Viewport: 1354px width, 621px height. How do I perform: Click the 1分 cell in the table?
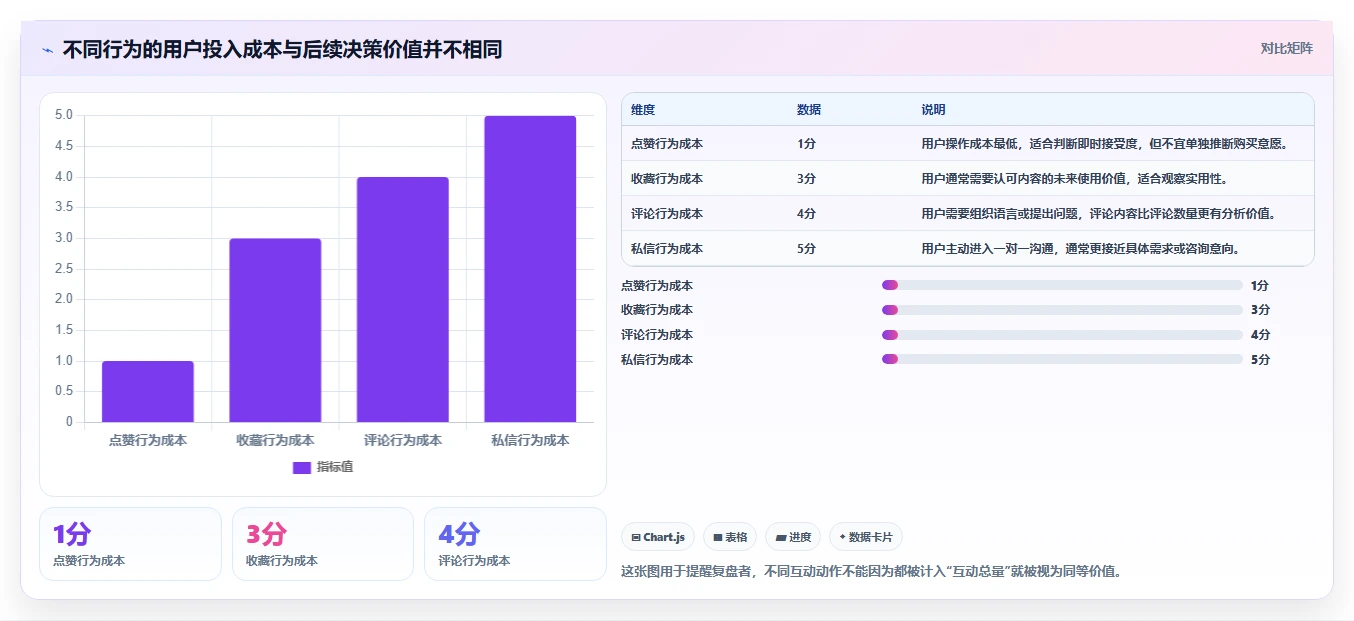point(807,144)
